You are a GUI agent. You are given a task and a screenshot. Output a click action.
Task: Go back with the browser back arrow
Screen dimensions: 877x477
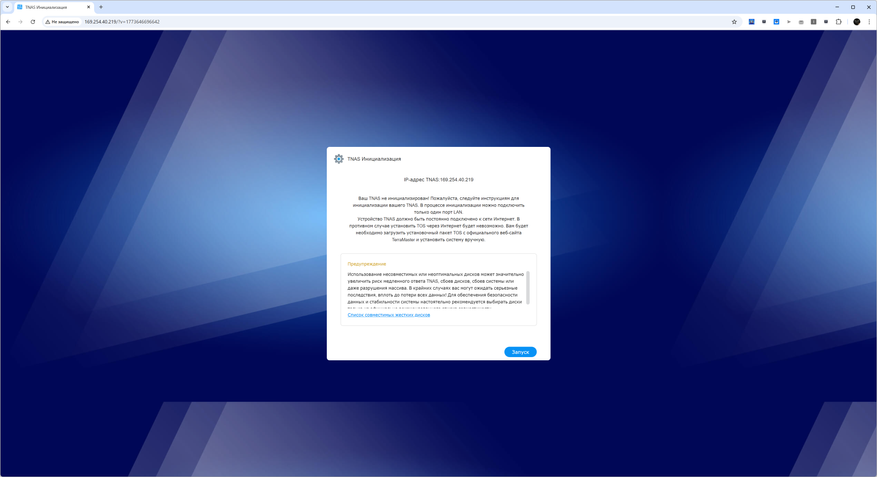[x=8, y=22]
